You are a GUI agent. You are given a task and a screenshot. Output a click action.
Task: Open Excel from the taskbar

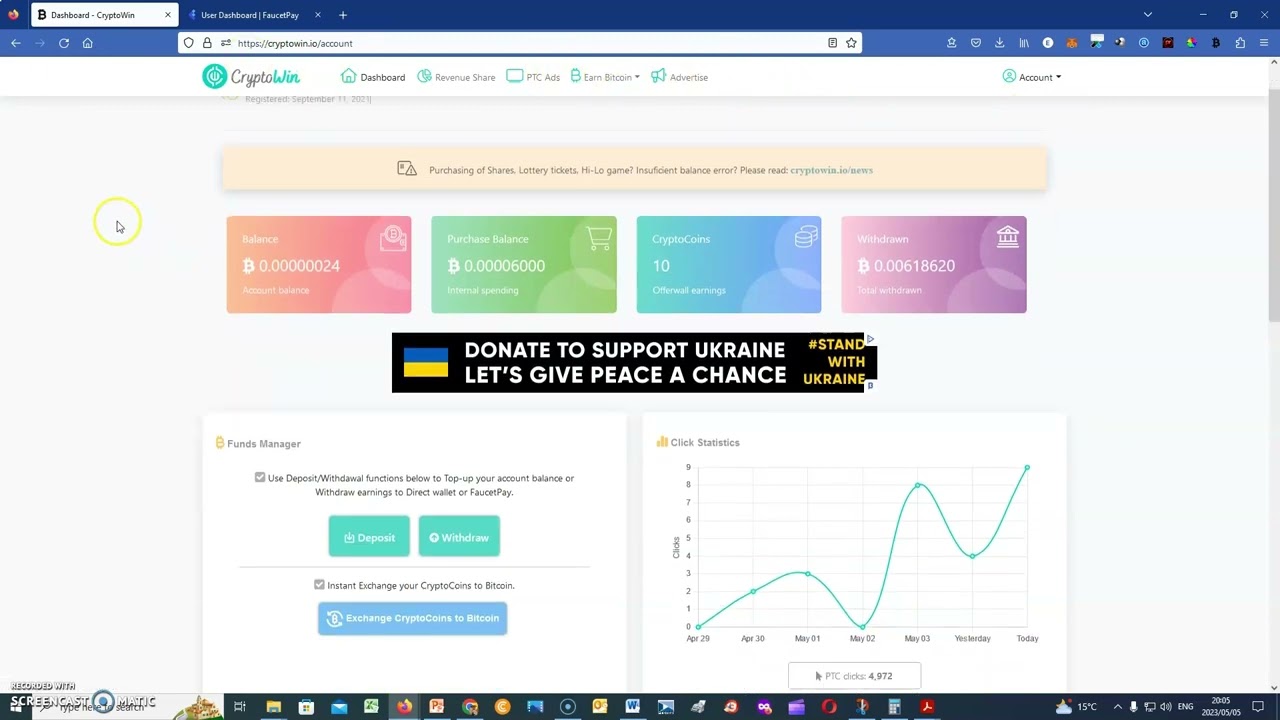coord(371,707)
